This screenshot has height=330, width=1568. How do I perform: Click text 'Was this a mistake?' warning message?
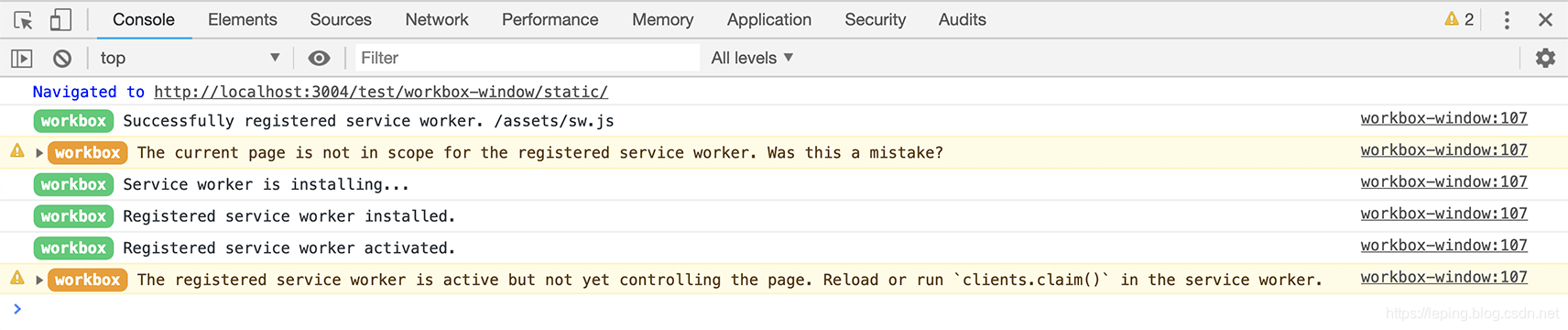855,153
